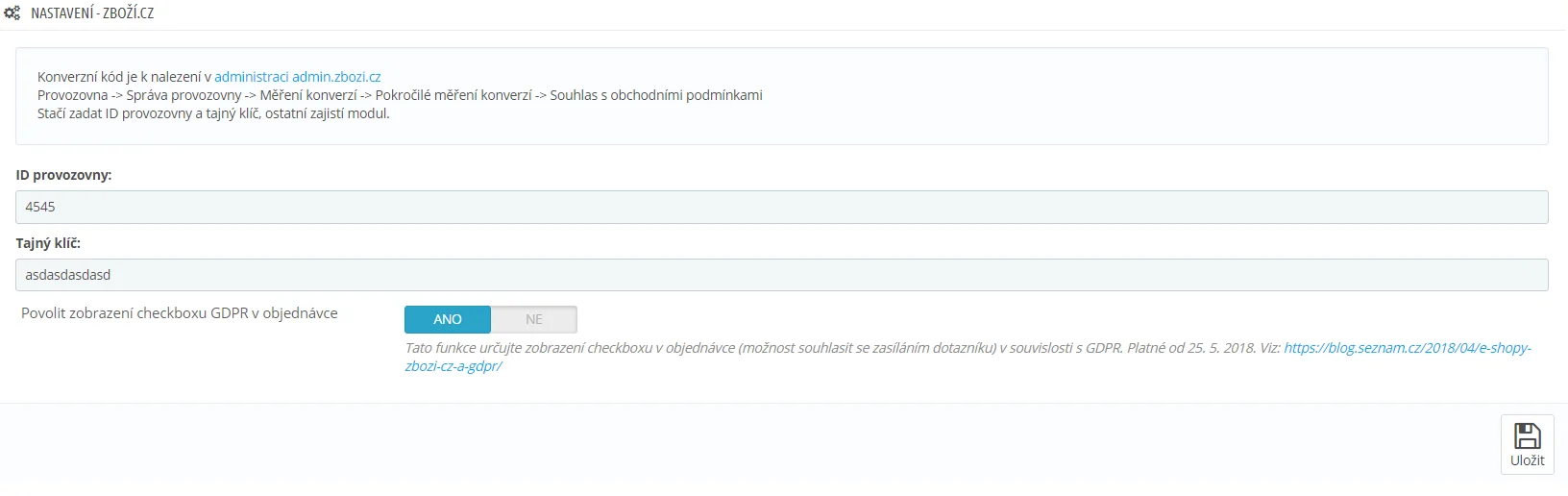The height and width of the screenshot is (496, 1568).
Task: Focus the ID provozovny input field
Action: (781, 207)
